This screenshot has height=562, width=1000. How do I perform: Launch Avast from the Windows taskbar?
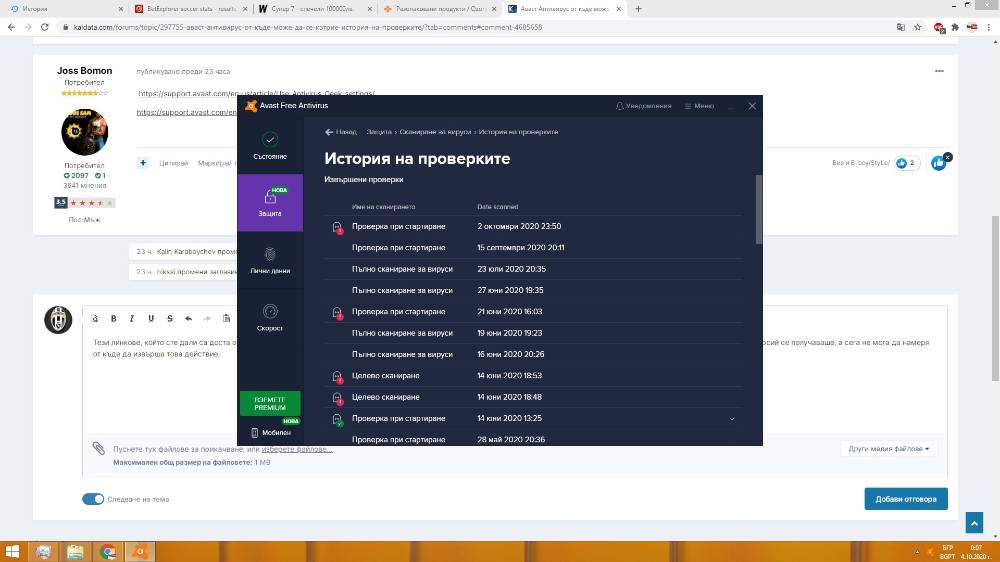[x=140, y=552]
